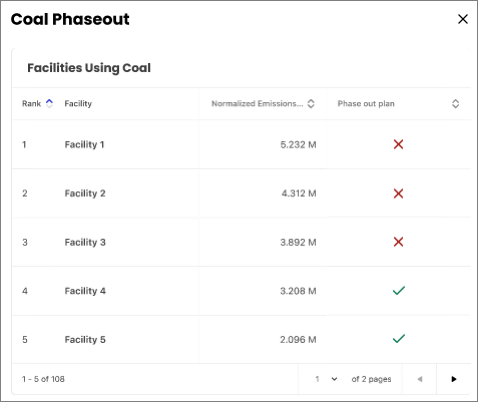
Task: Close the Coal Phaseout dialog
Action: click(463, 19)
